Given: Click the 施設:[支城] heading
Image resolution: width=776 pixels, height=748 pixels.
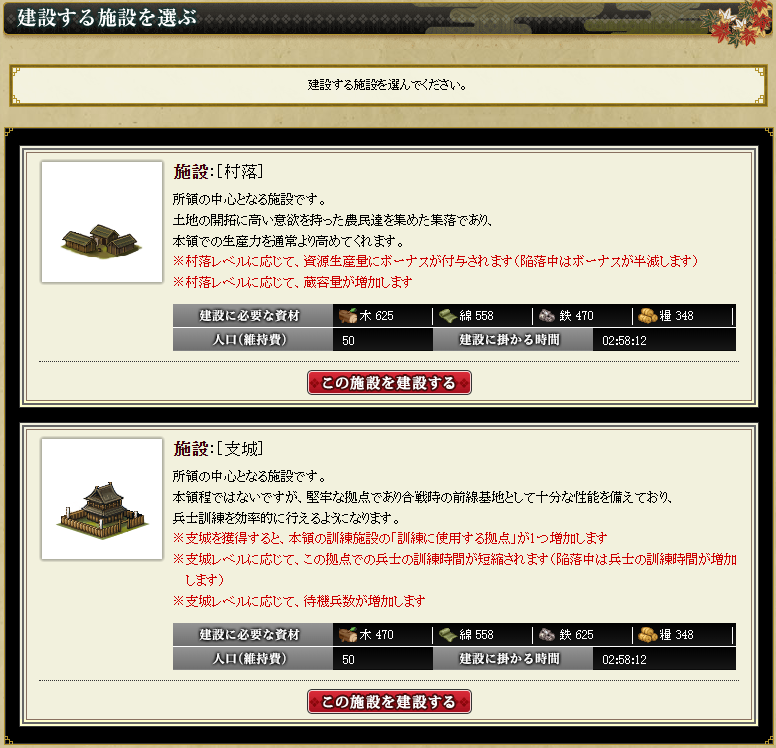Looking at the screenshot, I should pyautogui.click(x=218, y=449).
